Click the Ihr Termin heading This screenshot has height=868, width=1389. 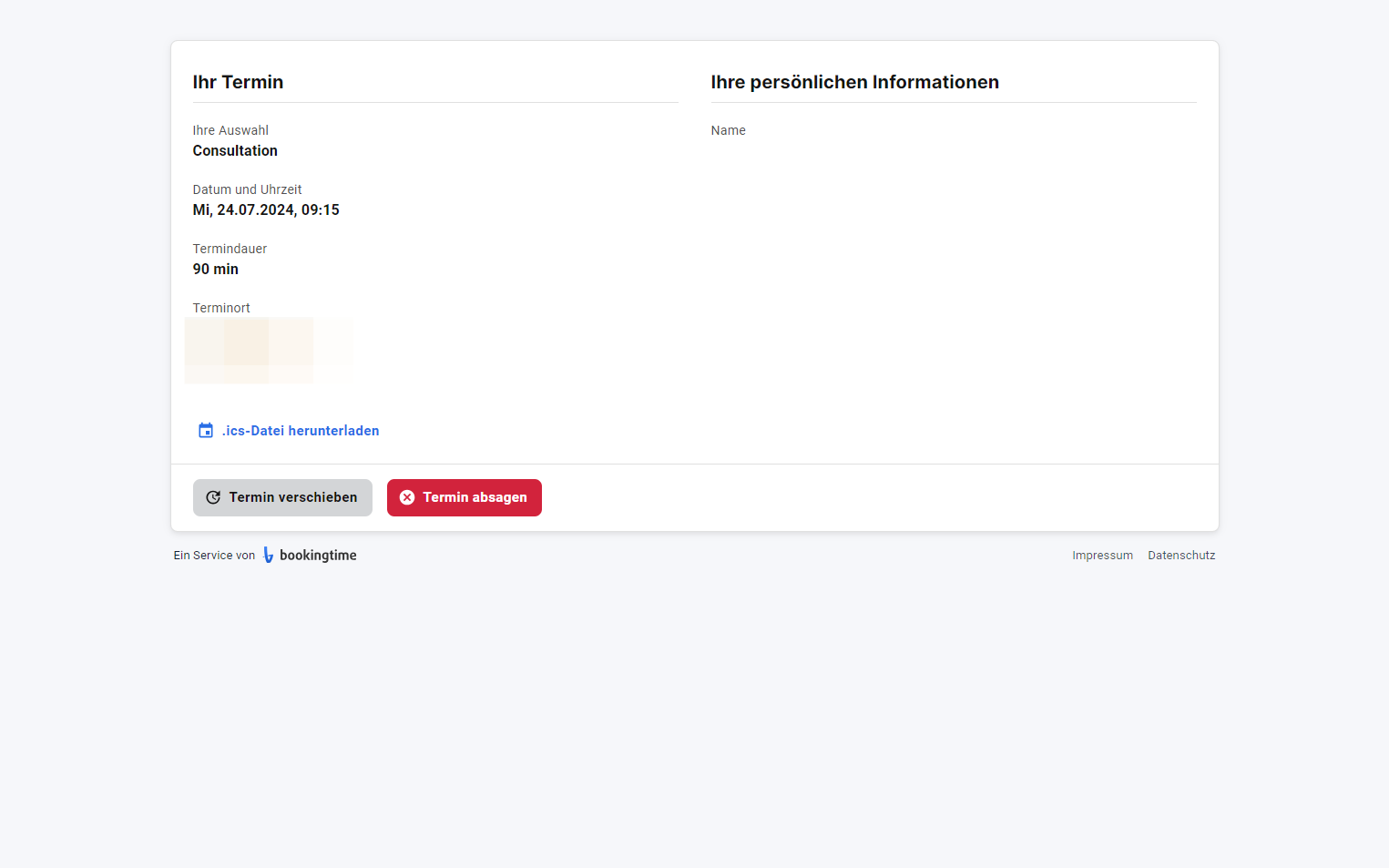point(238,82)
